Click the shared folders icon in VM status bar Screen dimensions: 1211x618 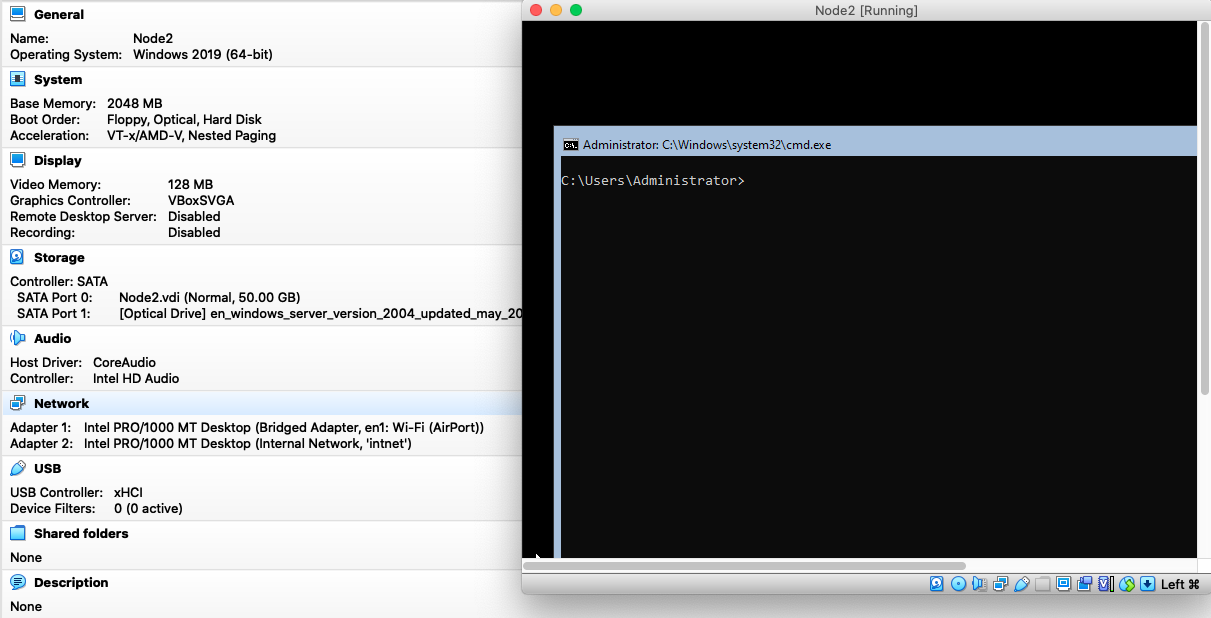(1042, 584)
